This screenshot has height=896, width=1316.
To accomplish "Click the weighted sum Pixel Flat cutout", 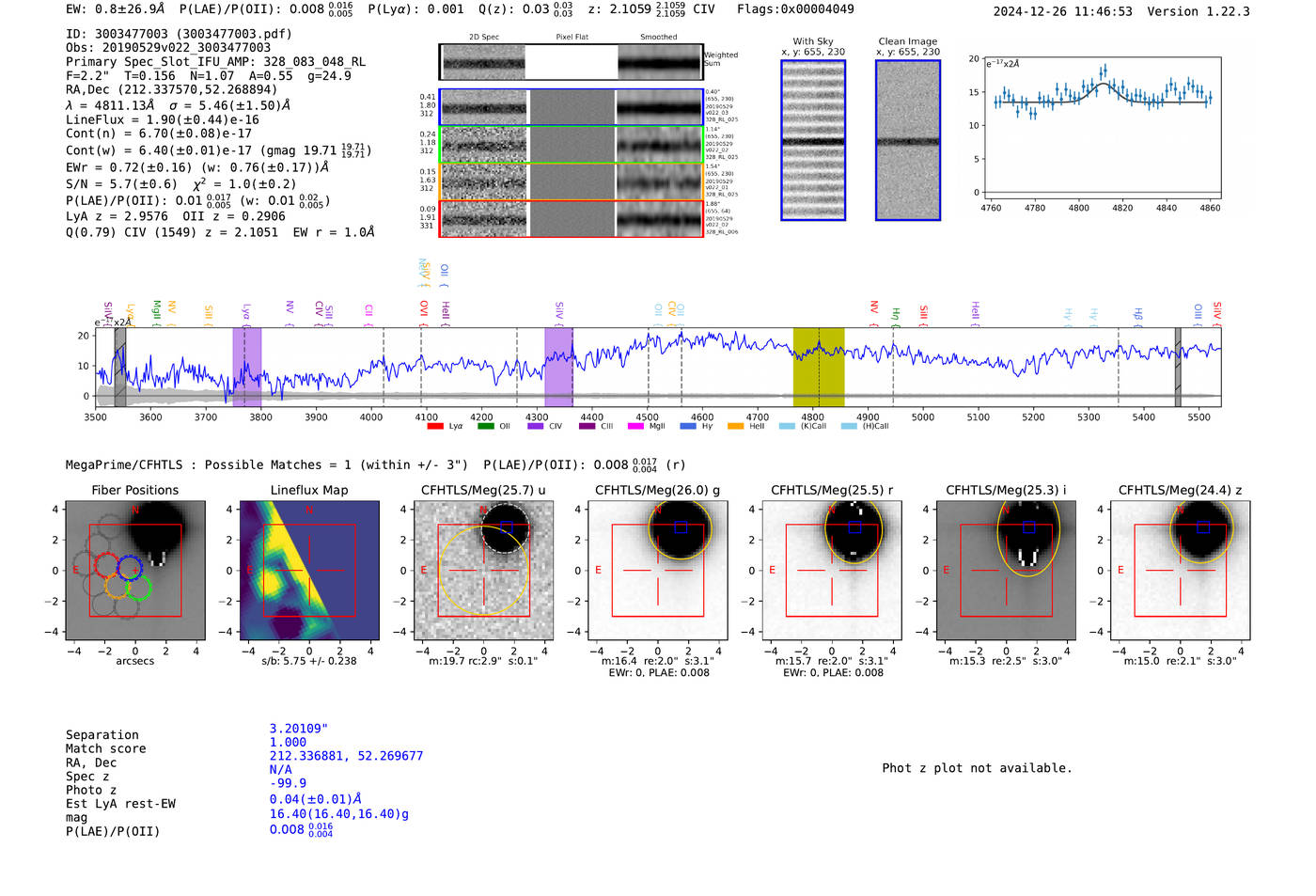I will click(572, 62).
